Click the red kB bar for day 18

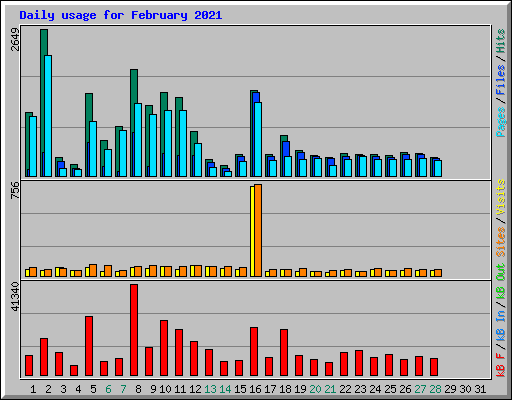coord(284,353)
